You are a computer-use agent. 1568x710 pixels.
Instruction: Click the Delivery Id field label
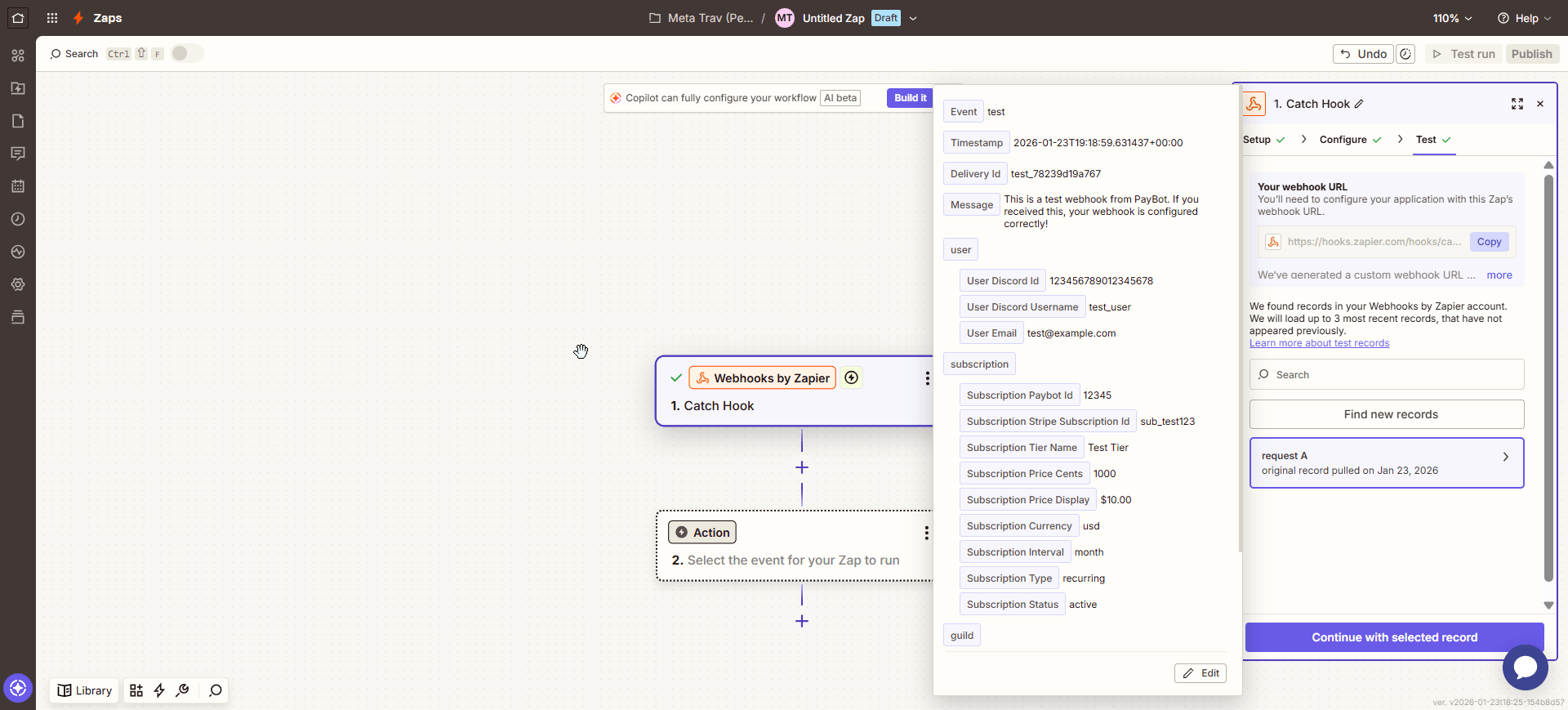point(975,174)
